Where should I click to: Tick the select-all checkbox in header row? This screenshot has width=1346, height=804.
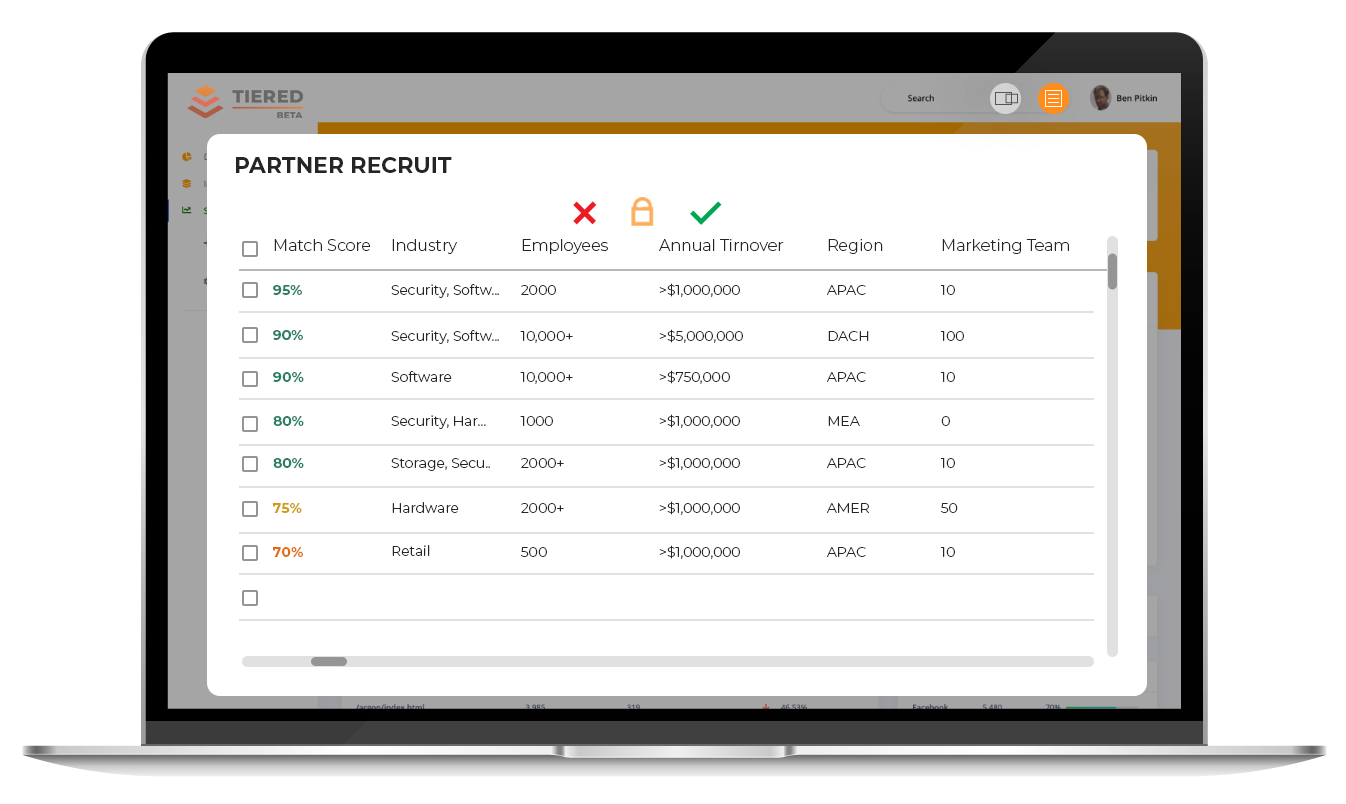tap(250, 249)
